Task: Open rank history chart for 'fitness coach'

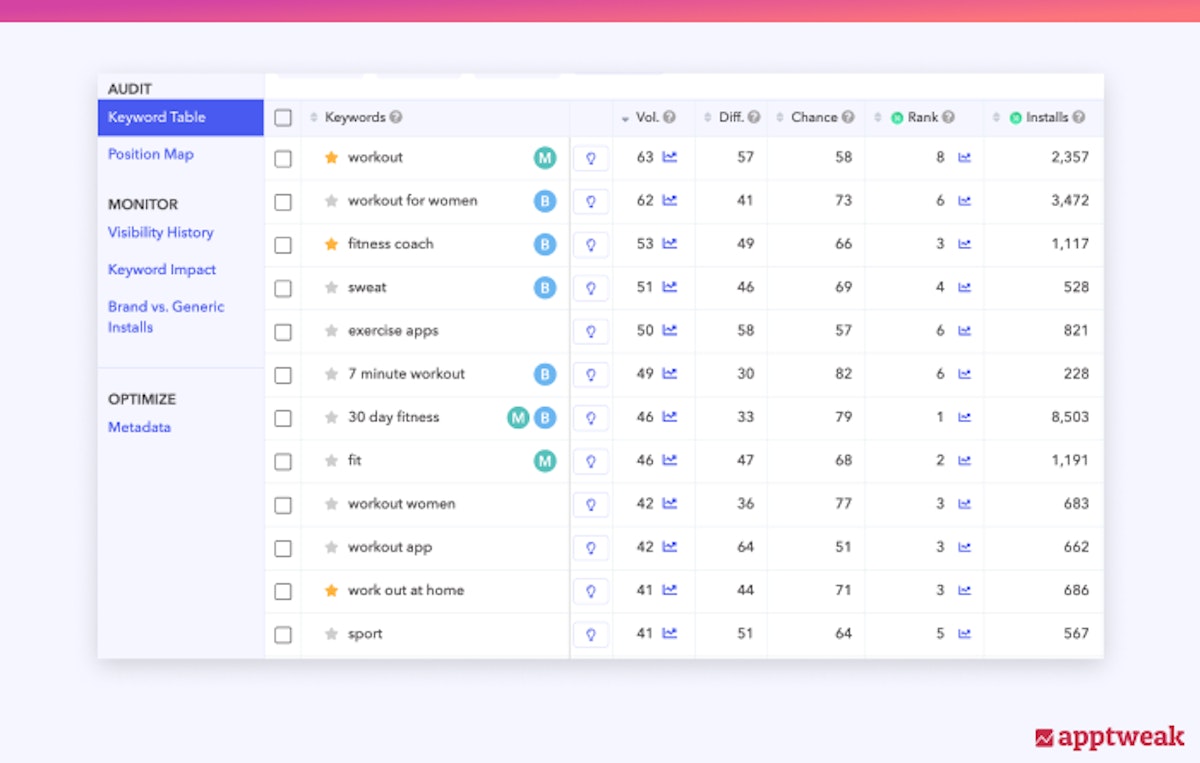Action: coord(964,244)
